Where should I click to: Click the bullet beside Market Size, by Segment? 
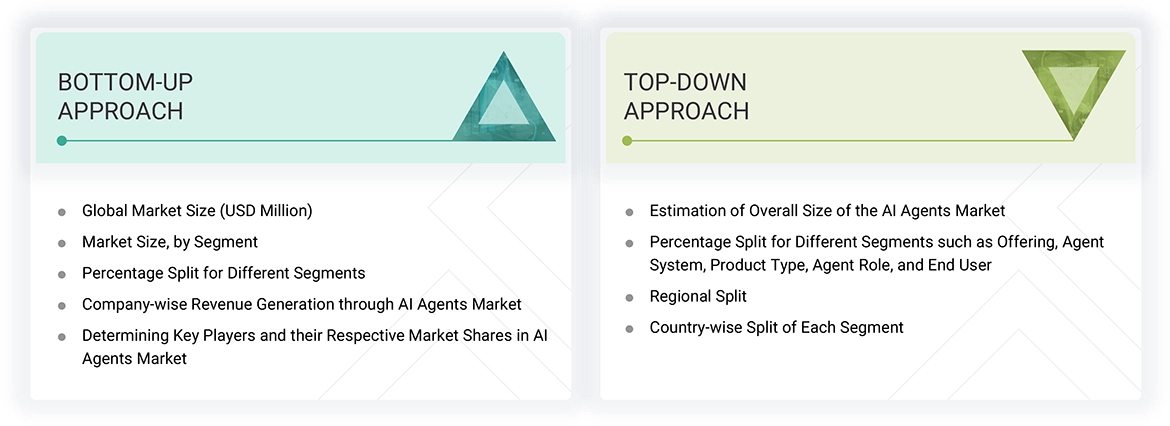click(62, 243)
